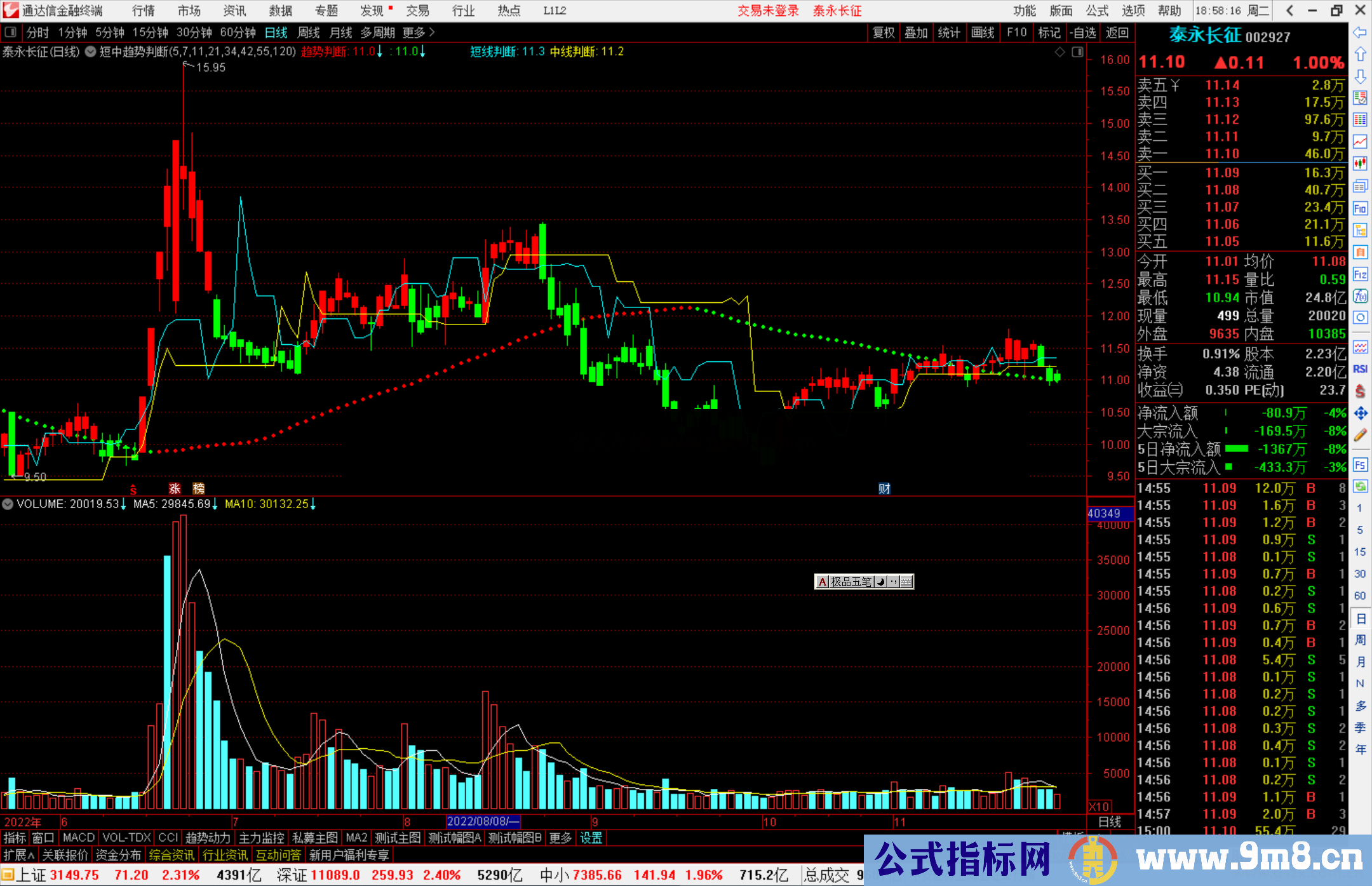The height and width of the screenshot is (886, 1372).
Task: Click the four-way move arrows sidebar icon
Action: (1360, 413)
